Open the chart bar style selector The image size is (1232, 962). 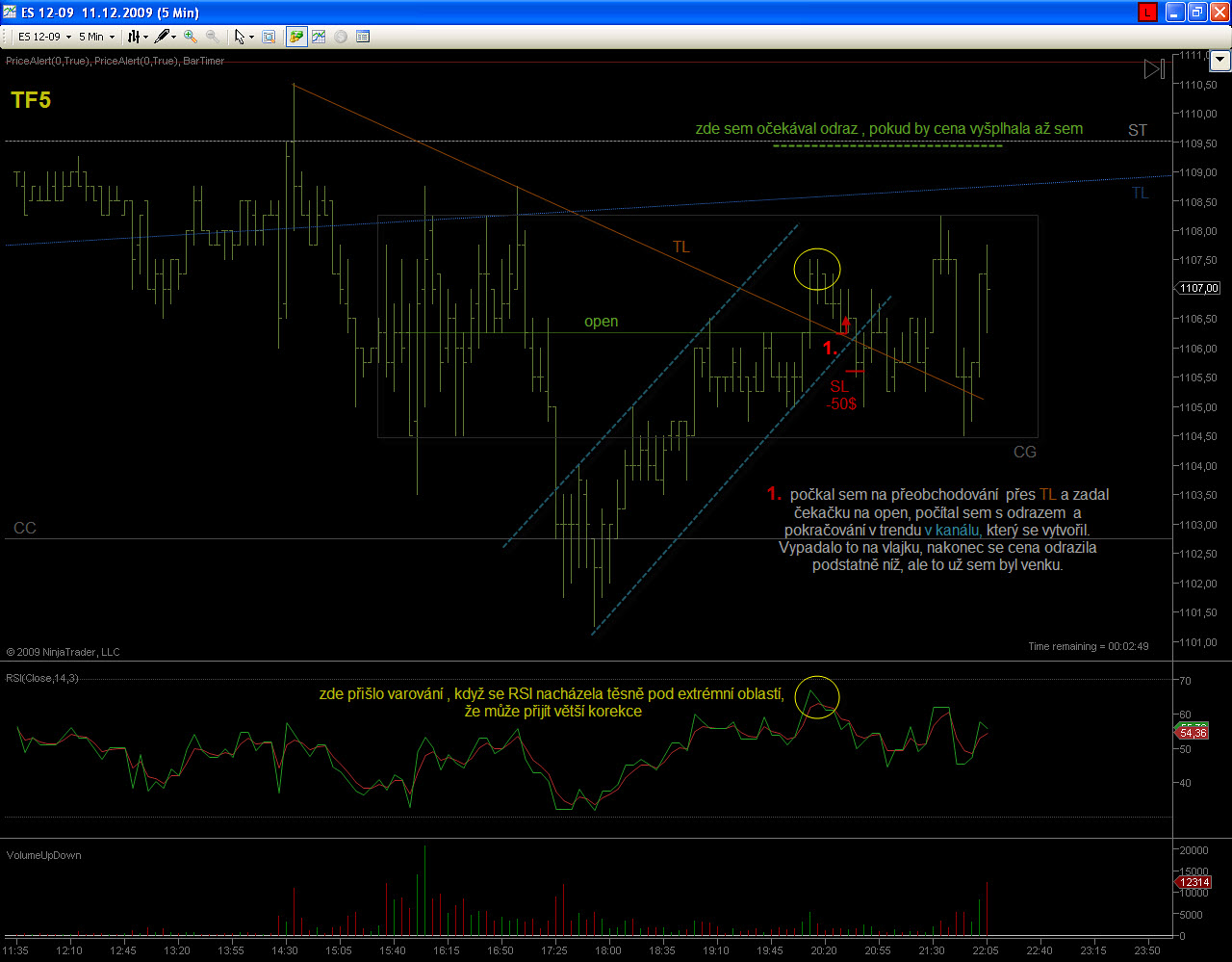coord(138,37)
